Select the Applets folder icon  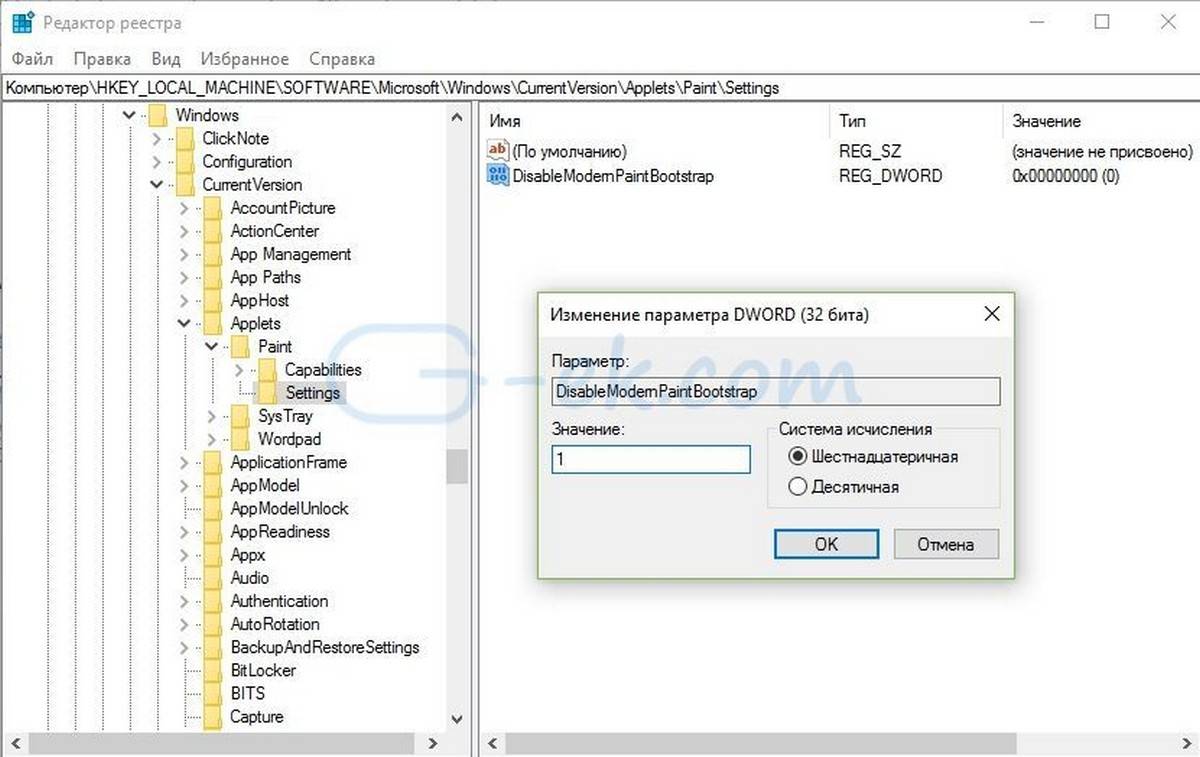pyautogui.click(x=213, y=323)
